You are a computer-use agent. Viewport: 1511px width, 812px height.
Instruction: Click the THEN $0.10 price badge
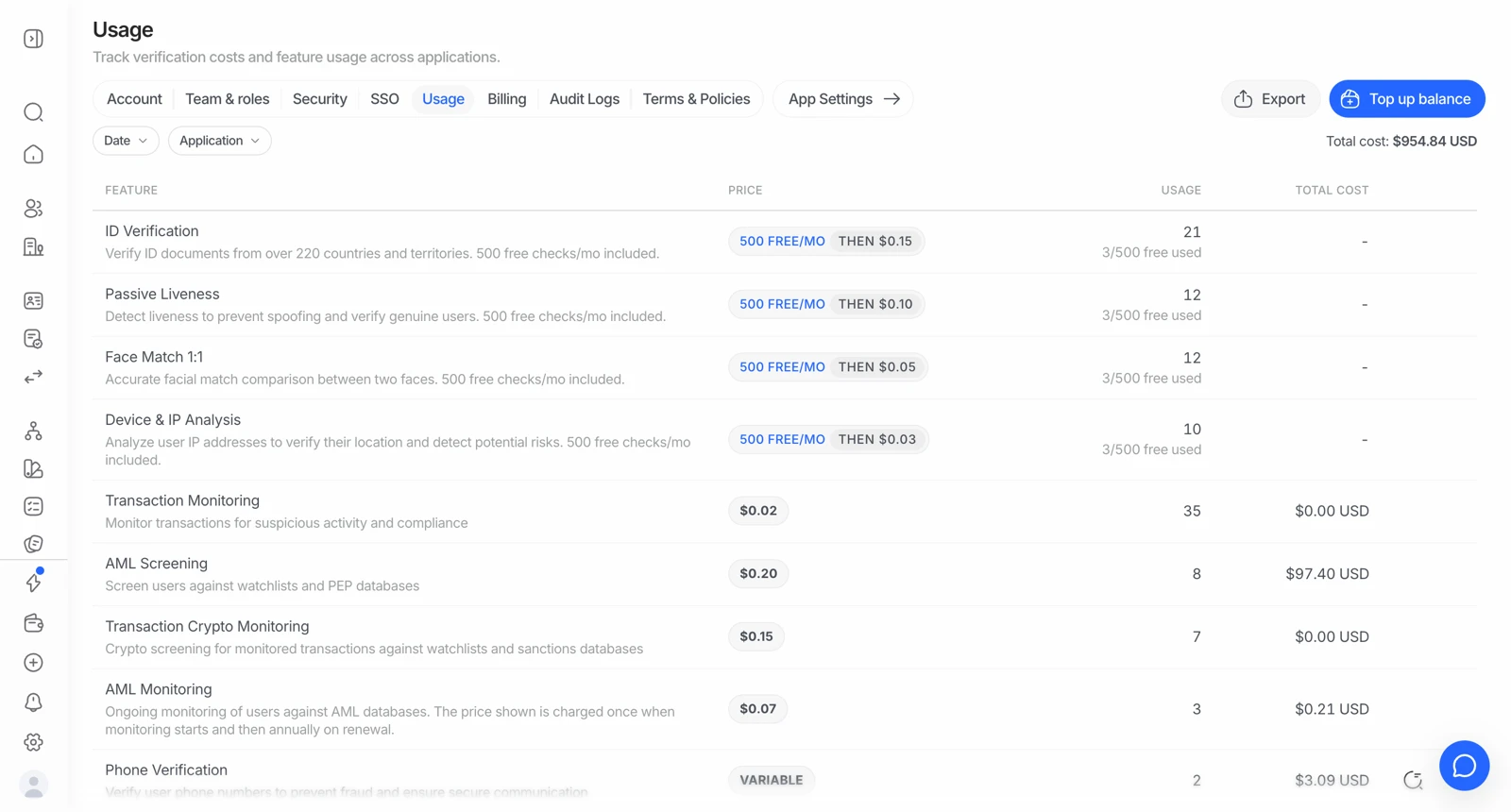[x=875, y=304]
